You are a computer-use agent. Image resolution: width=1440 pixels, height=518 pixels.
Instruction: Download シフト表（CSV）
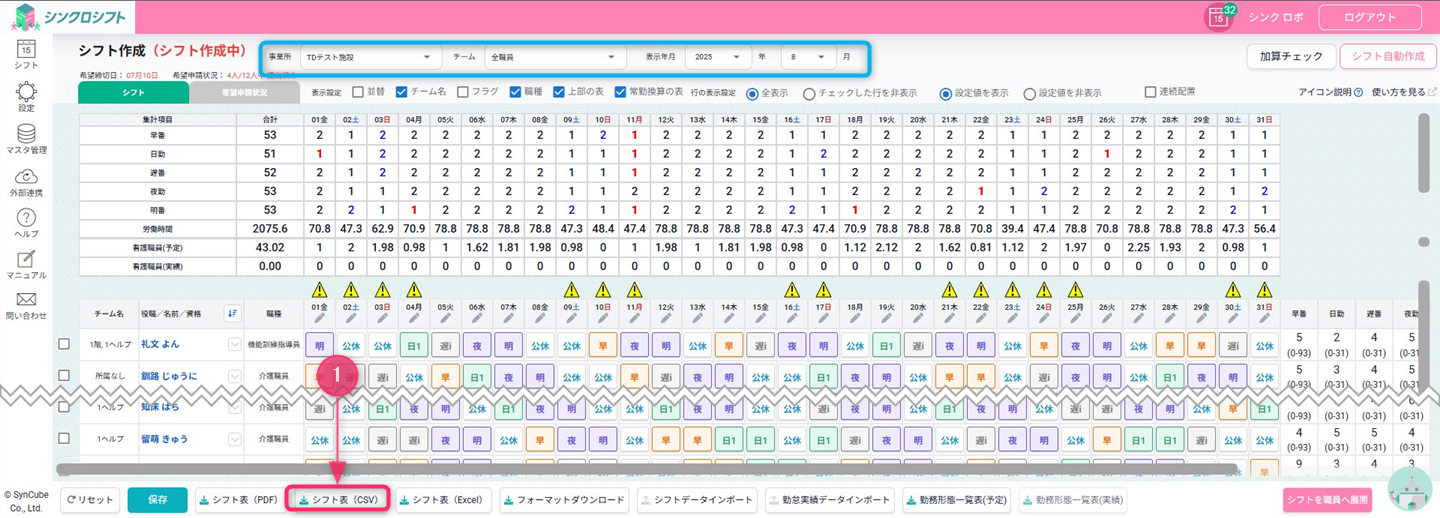pos(341,500)
